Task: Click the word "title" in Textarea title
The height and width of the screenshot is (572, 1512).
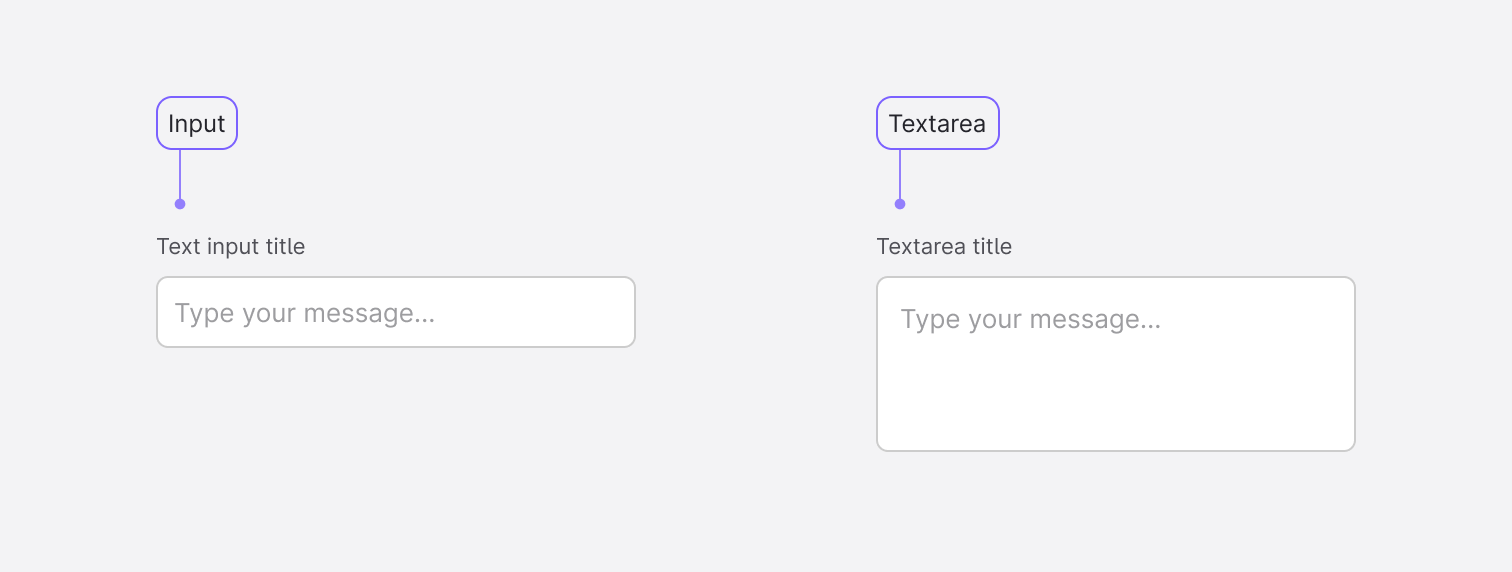Action: coord(991,246)
